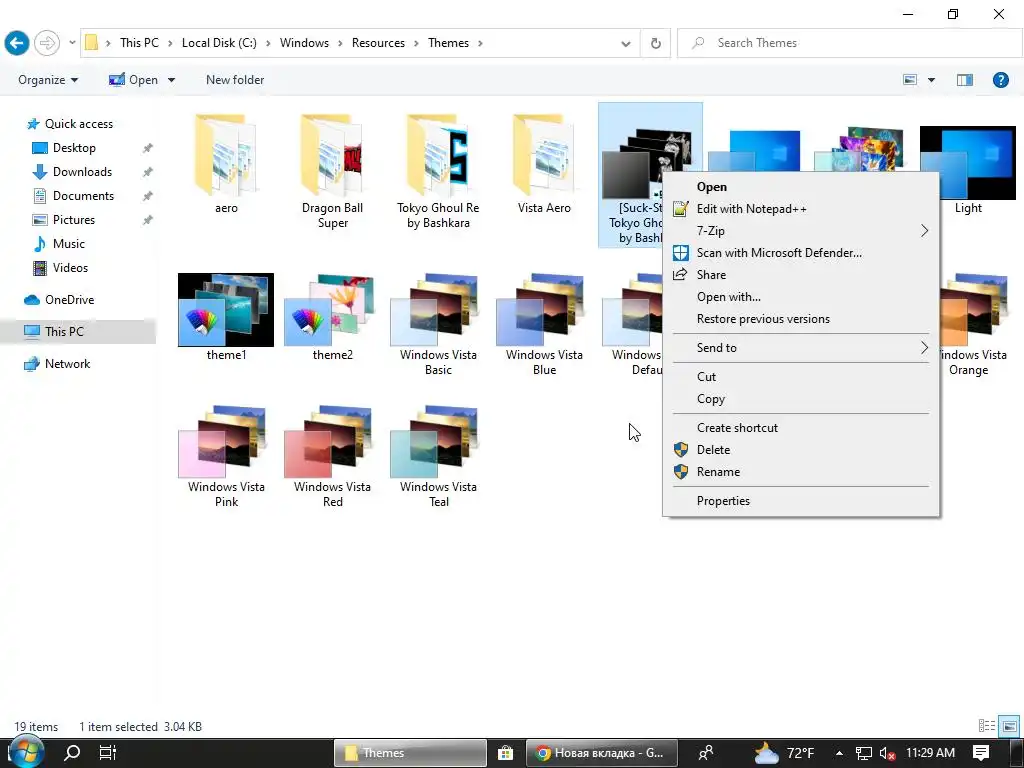Select Tokyo Ghoul Re by Bashkara folder
Viewport: 1024px width, 768px height.
(x=438, y=171)
